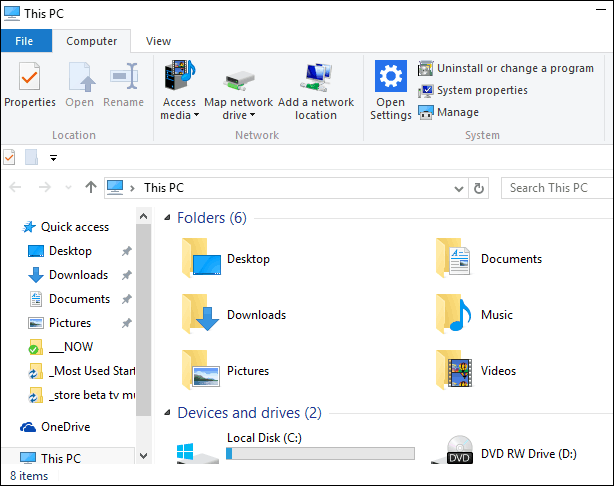Open the _Most Used Start folder
The height and width of the screenshot is (486, 614).
click(81, 371)
